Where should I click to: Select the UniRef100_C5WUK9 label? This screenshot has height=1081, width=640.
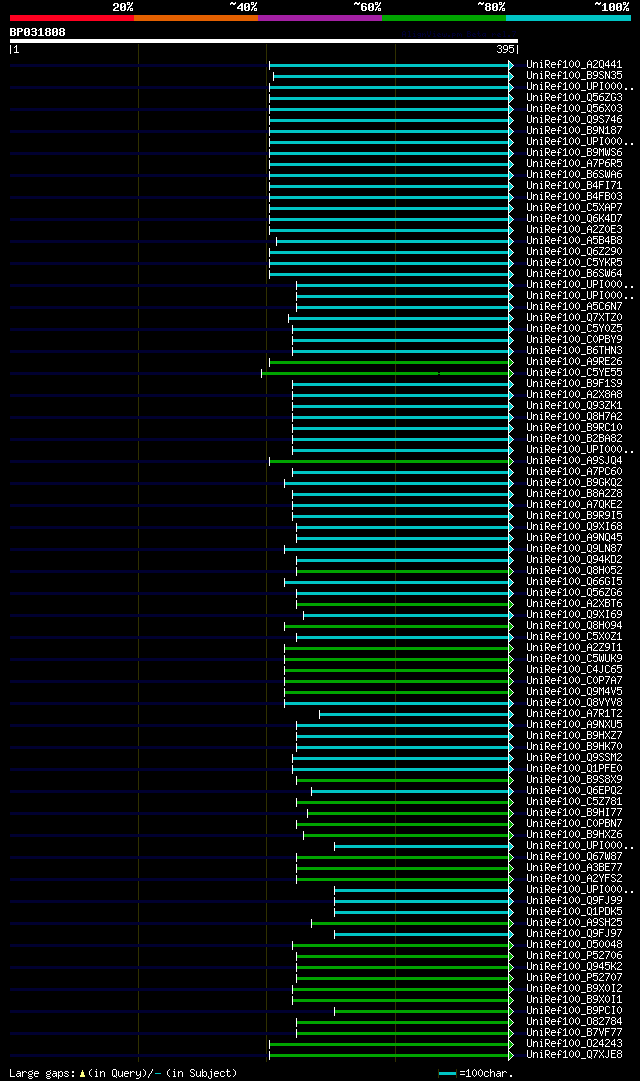pyautogui.click(x=574, y=658)
